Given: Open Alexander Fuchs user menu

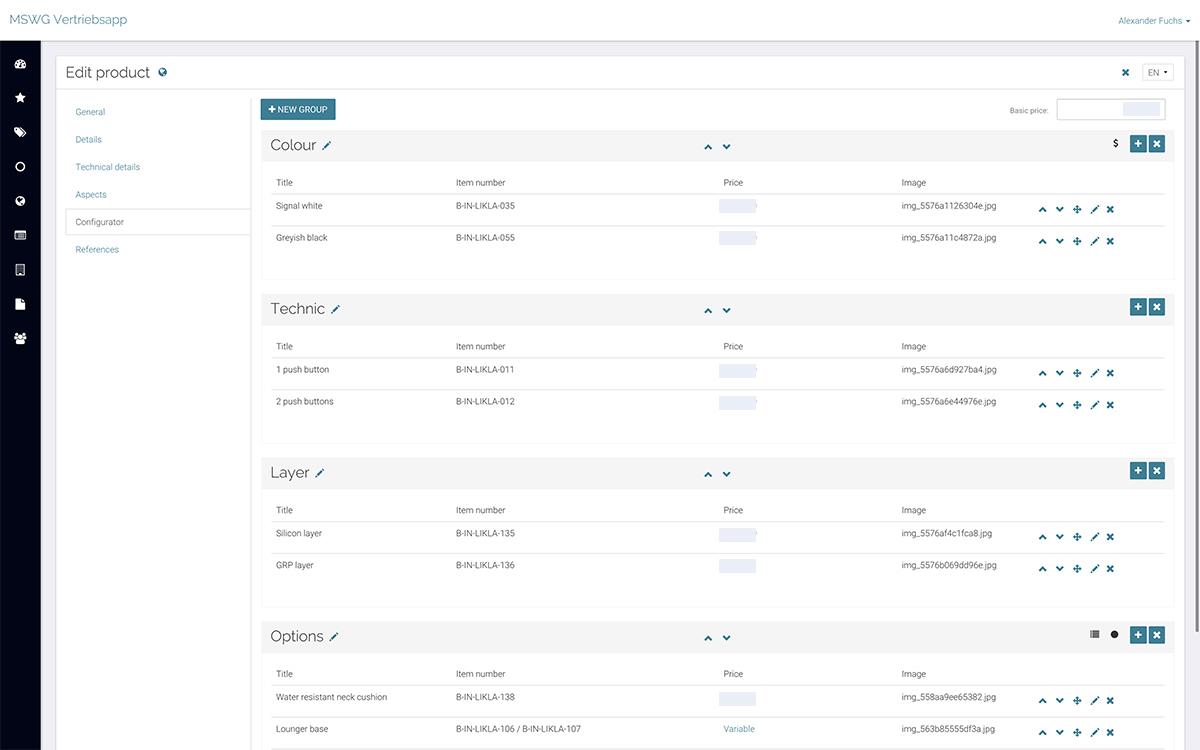Looking at the screenshot, I should (x=1154, y=21).
